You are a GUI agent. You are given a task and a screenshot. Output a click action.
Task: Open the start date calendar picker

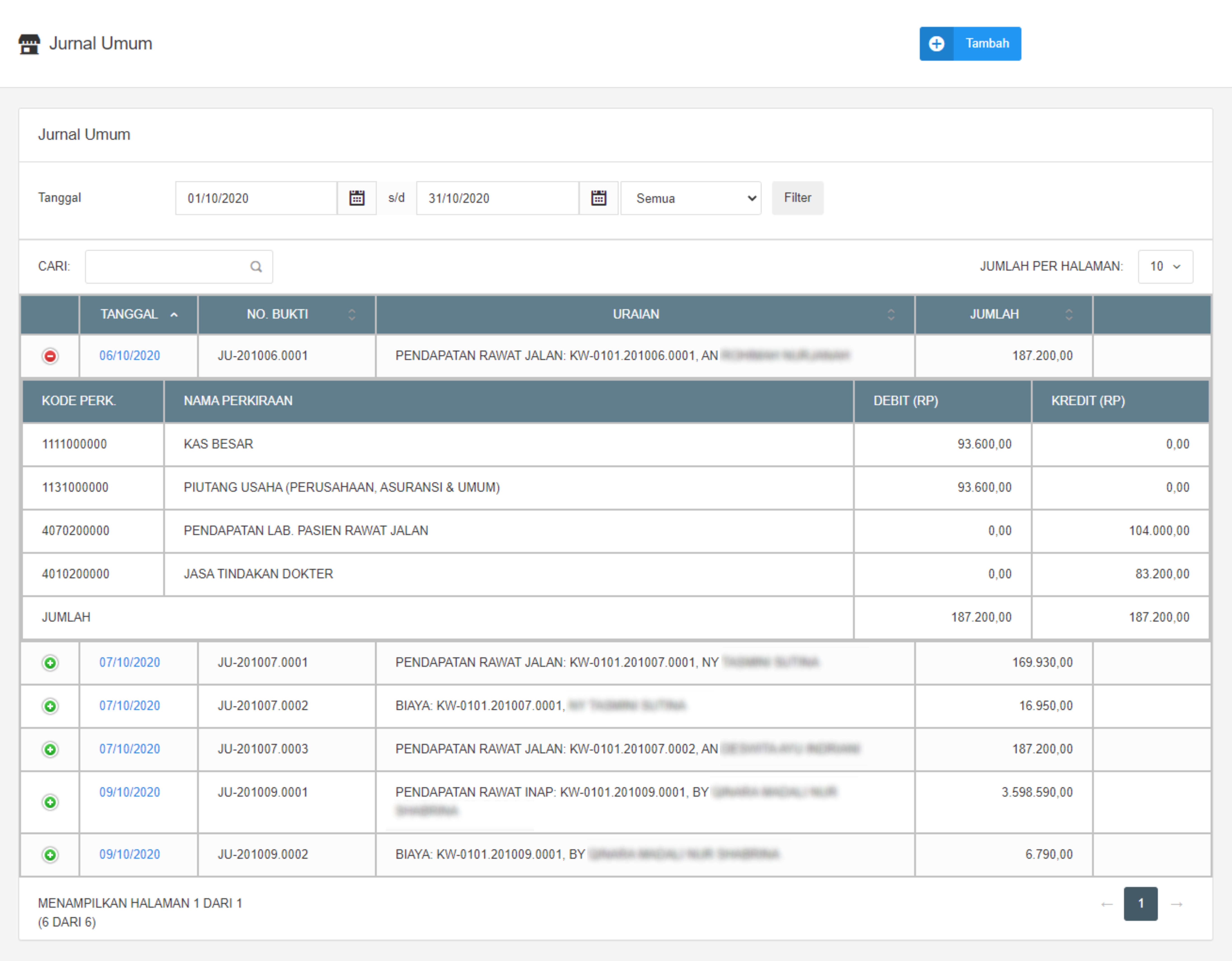357,198
